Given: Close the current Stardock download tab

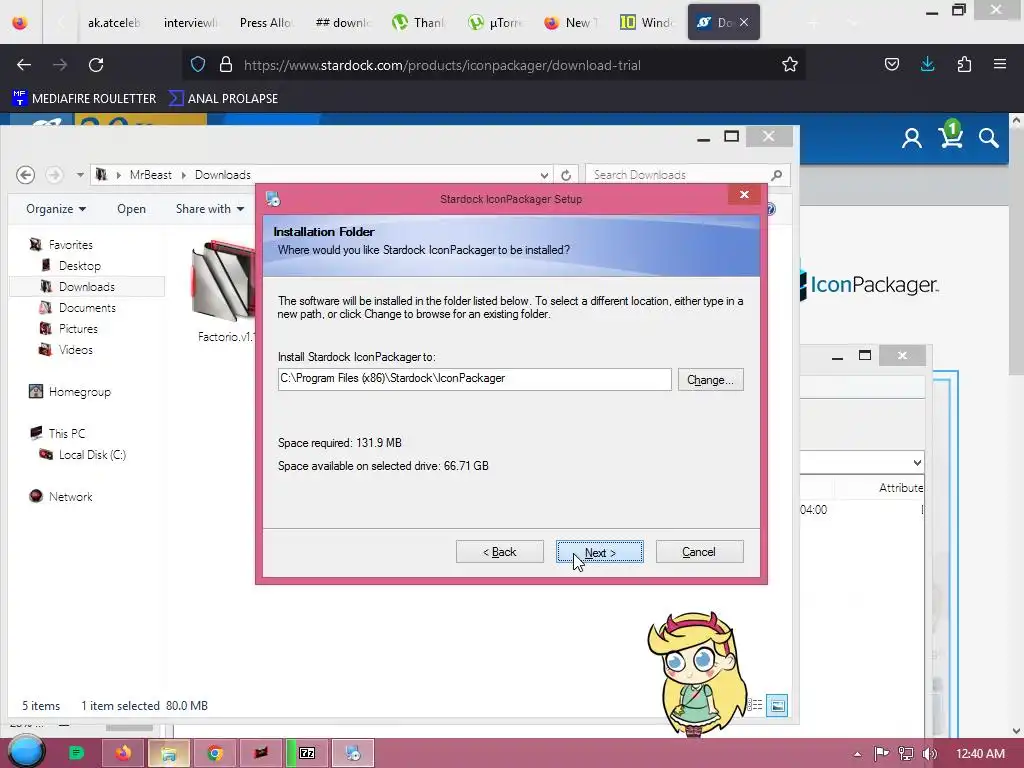Looking at the screenshot, I should tap(744, 22).
